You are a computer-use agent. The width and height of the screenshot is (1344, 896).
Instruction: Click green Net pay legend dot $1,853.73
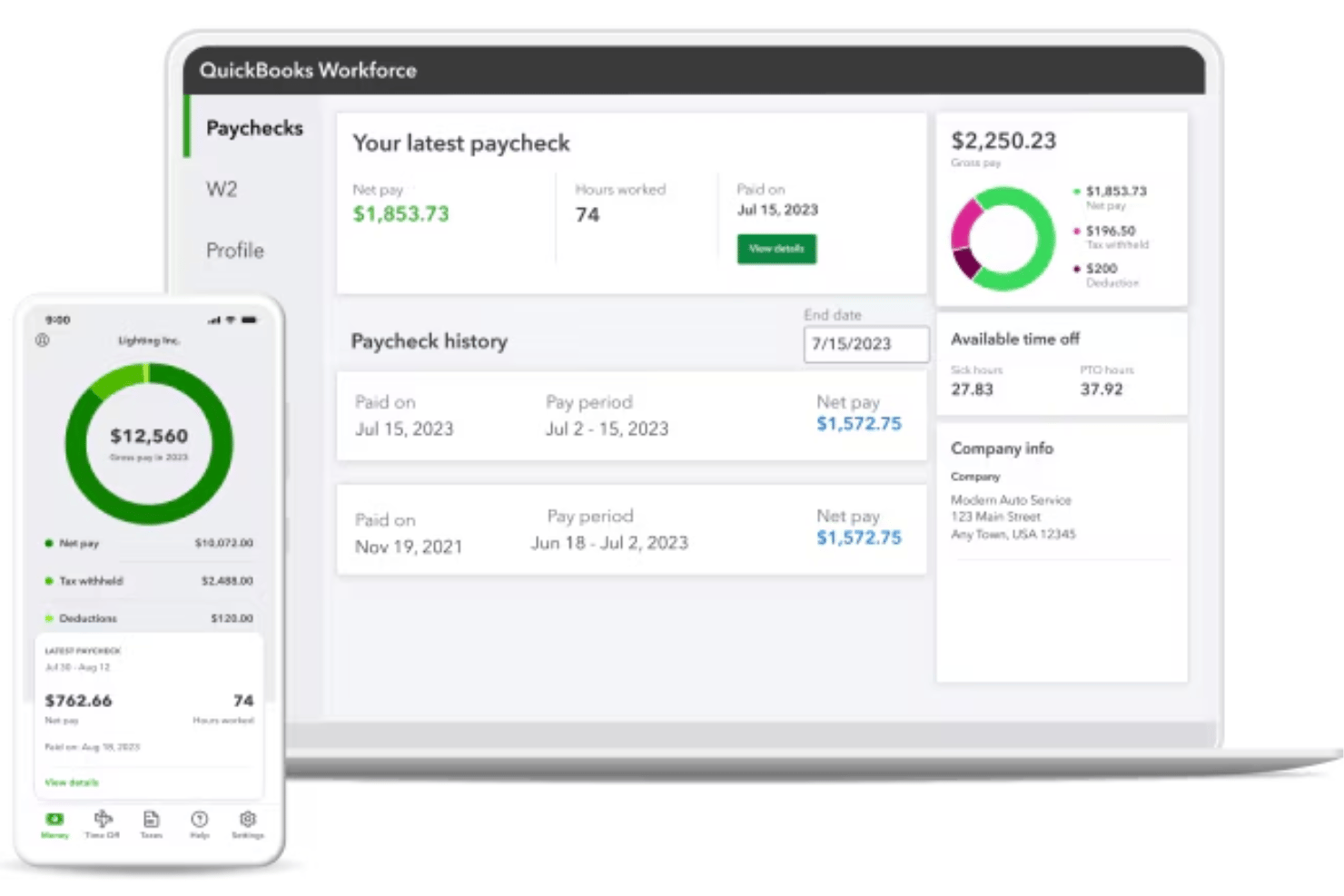(x=1077, y=192)
